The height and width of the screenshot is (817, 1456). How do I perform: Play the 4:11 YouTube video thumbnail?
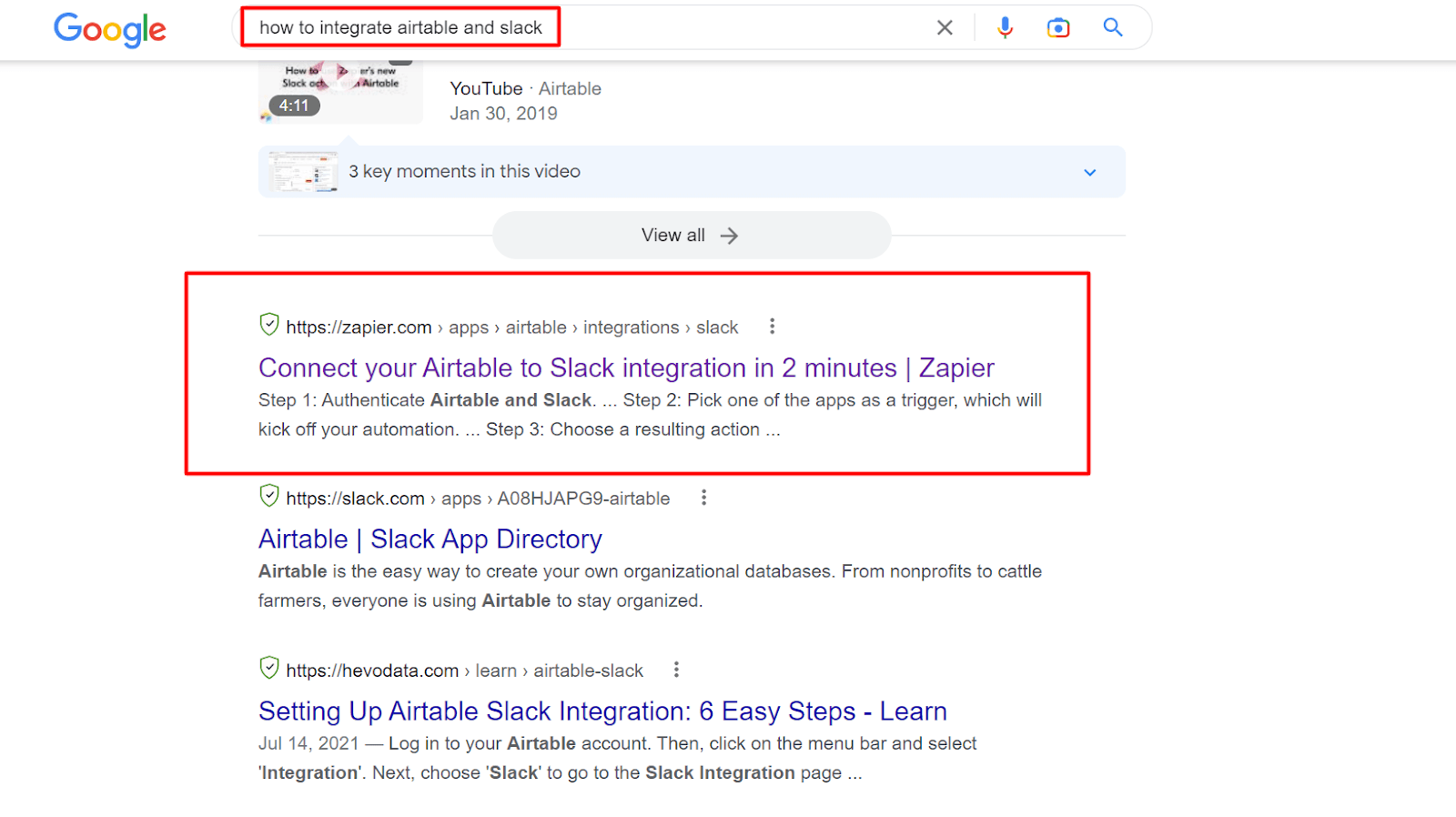(340, 92)
